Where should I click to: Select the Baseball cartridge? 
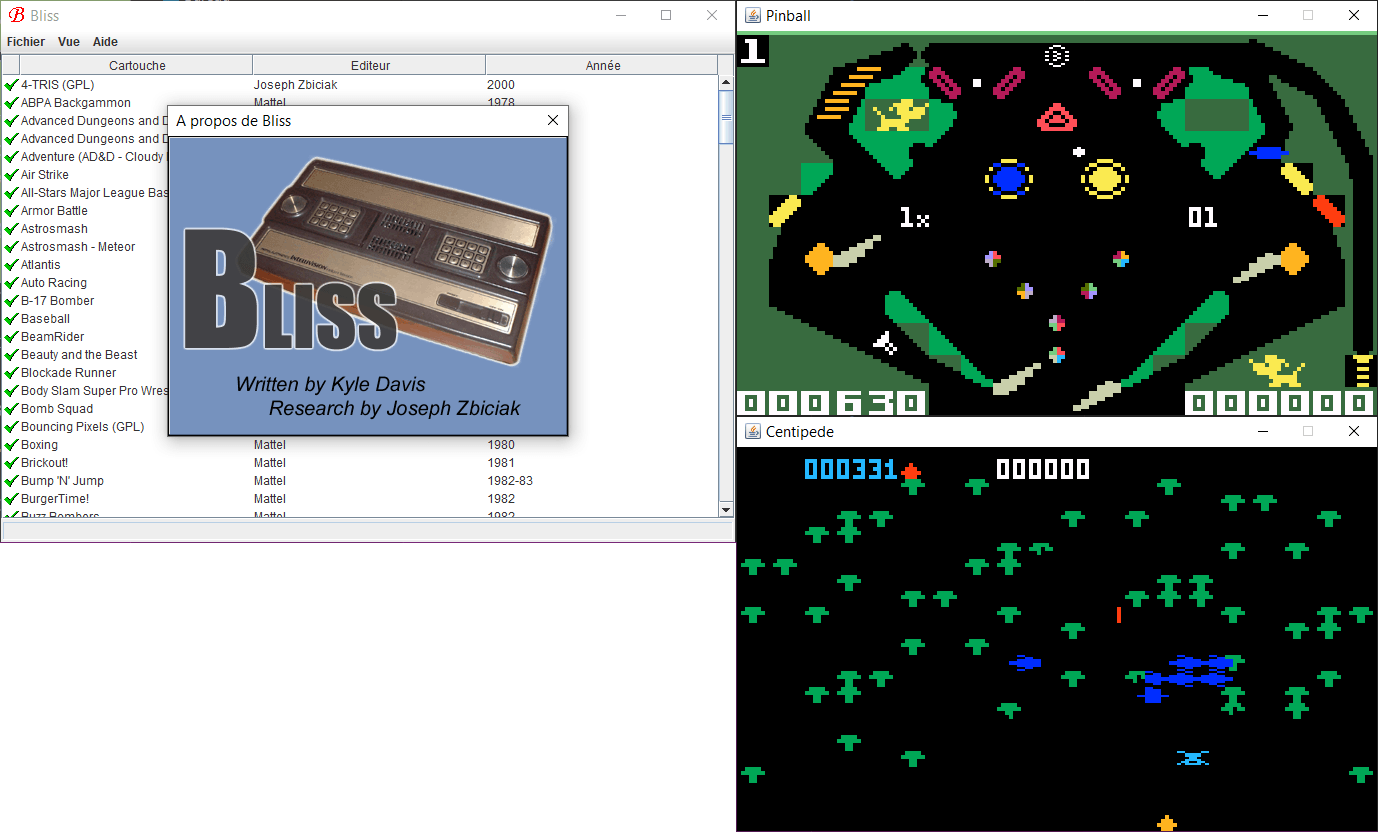click(x=45, y=319)
